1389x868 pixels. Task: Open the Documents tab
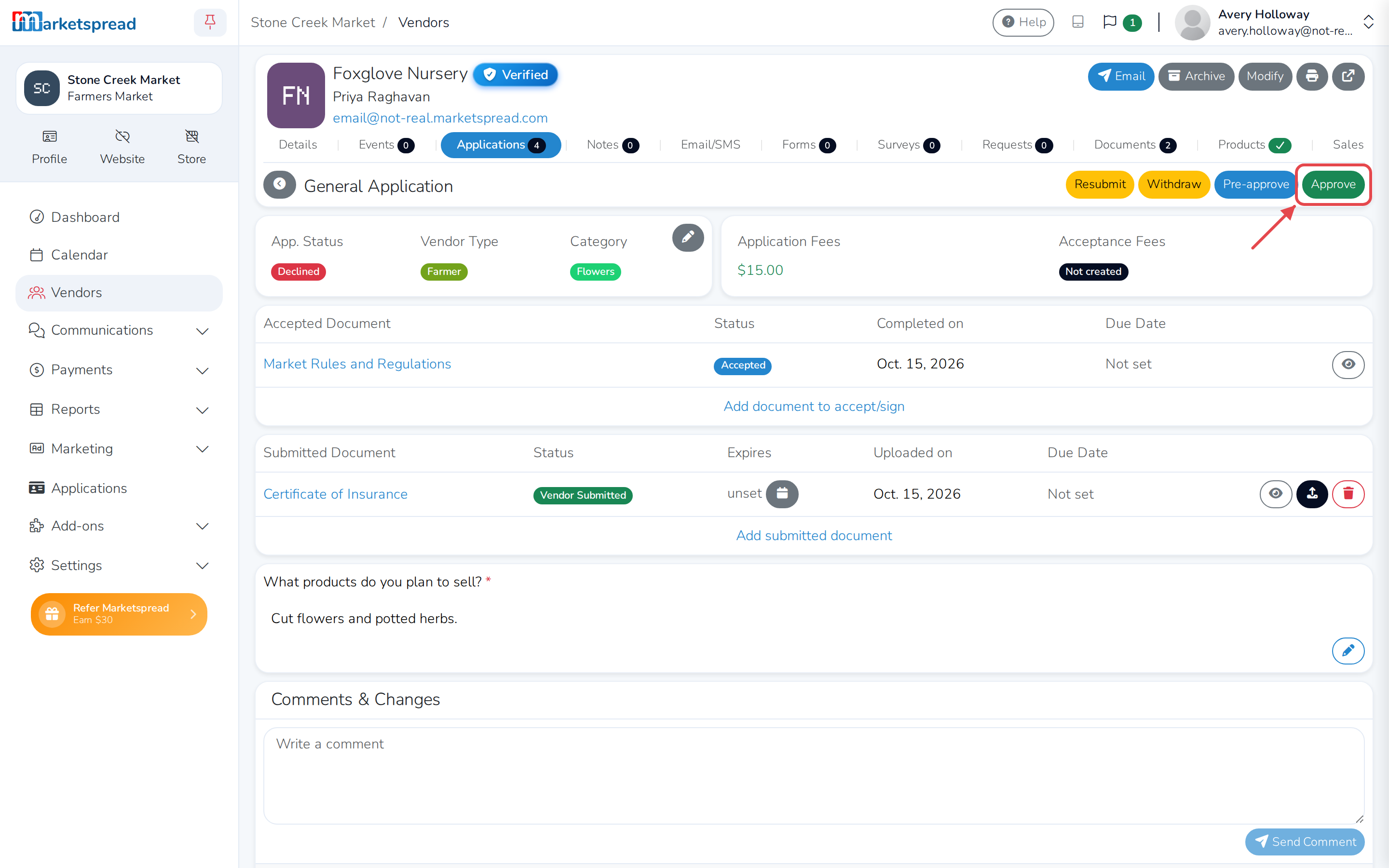[x=1135, y=145]
